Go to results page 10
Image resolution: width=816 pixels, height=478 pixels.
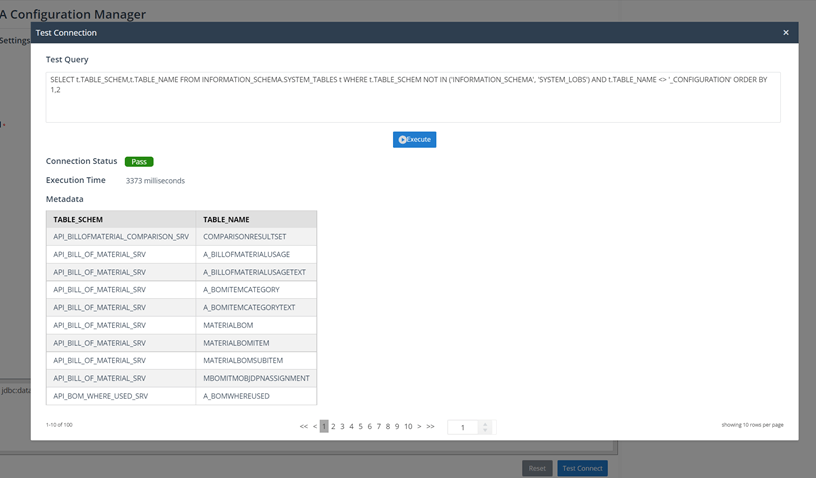408,427
